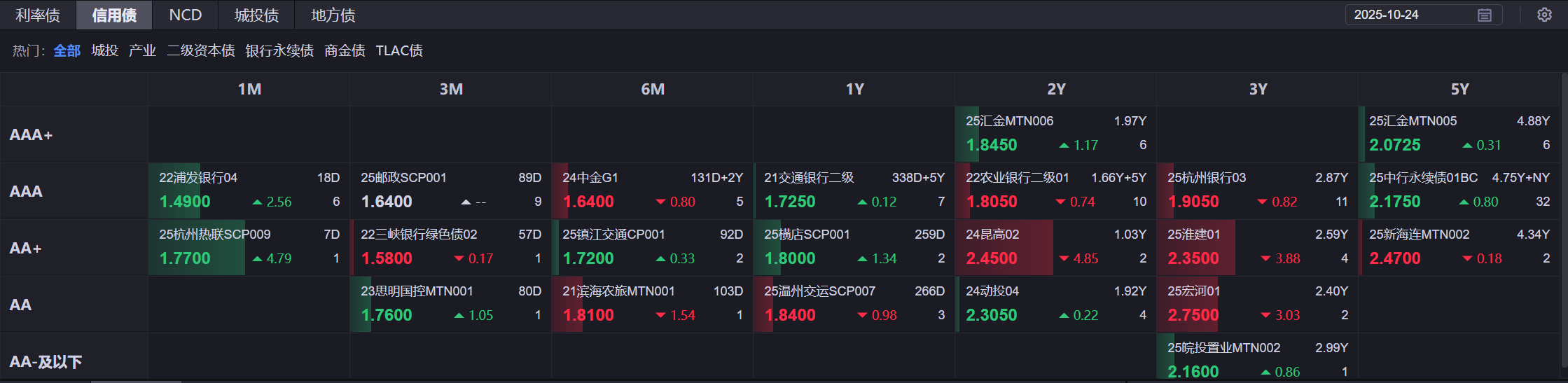The image size is (1568, 383).
Task: Switch to the 利率债 tab
Action: (38, 15)
